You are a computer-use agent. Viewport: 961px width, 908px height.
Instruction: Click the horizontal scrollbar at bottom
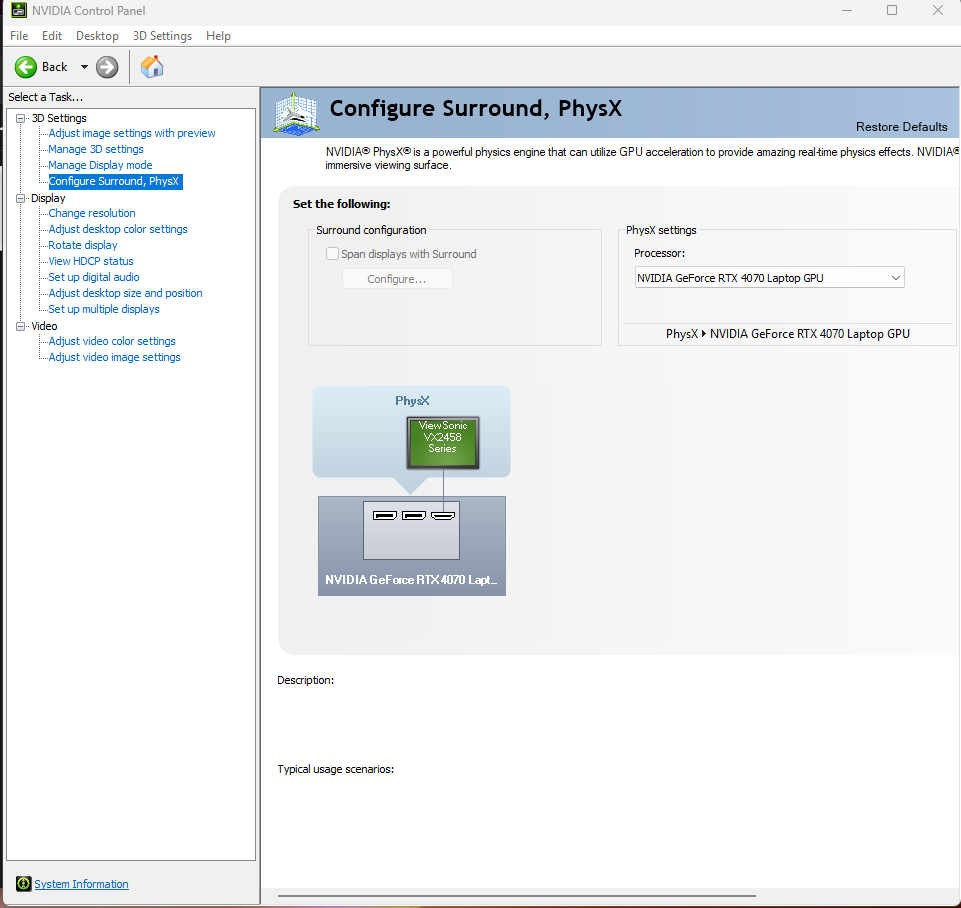click(517, 896)
